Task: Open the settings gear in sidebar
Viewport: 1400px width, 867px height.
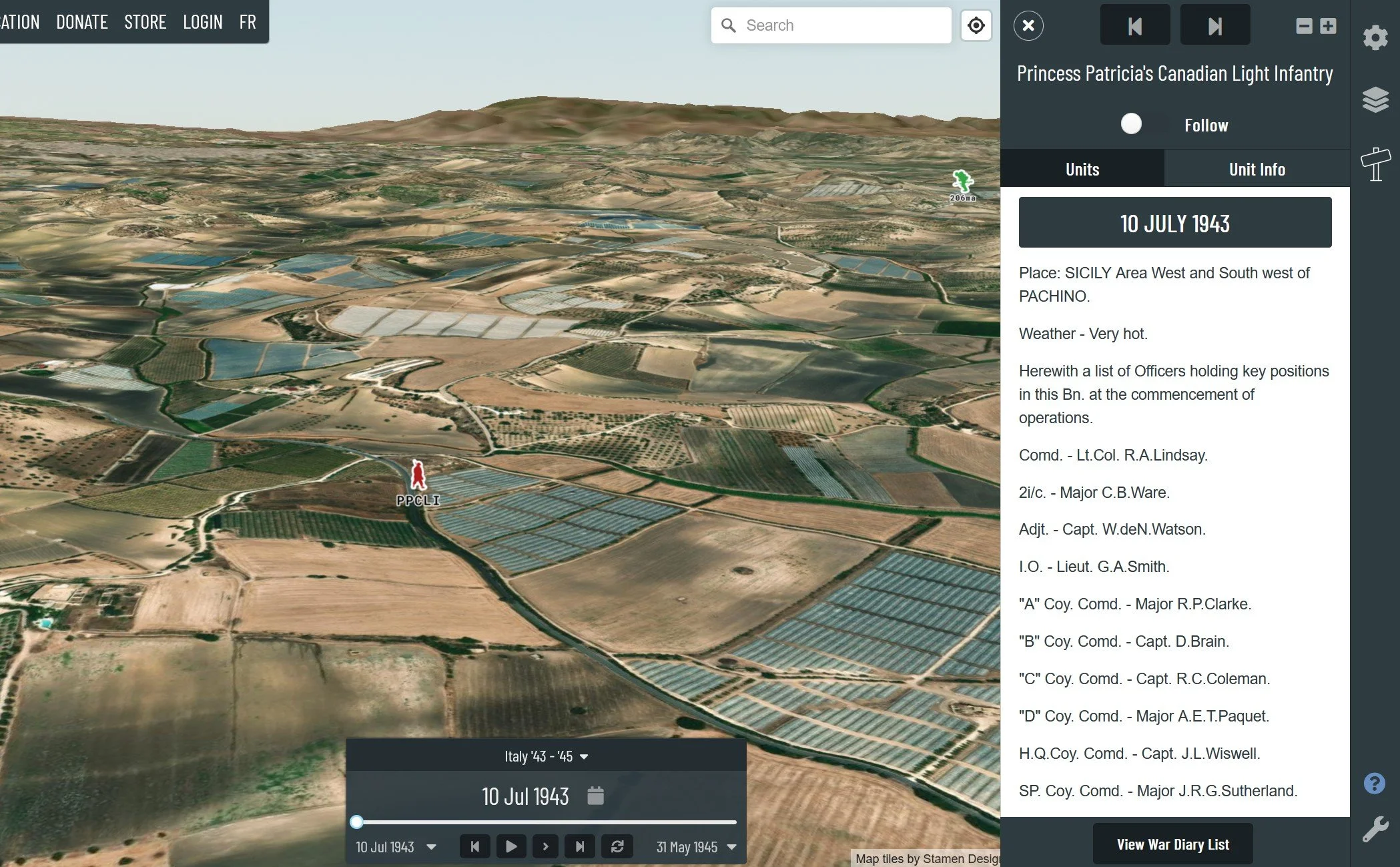Action: [x=1375, y=37]
